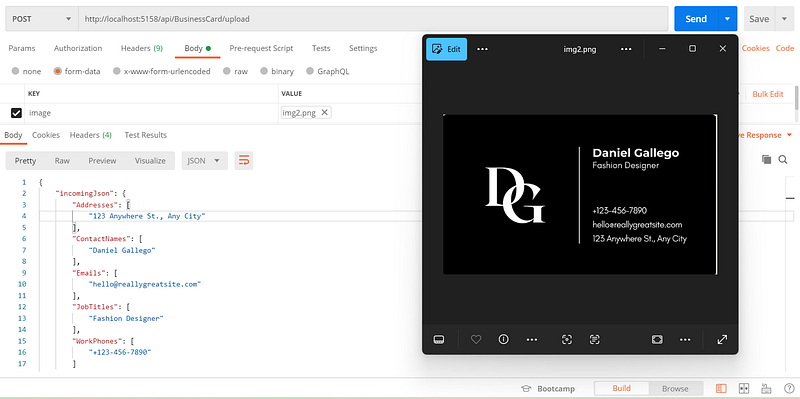Open keyboard shortcuts icon in status bar
800x399 pixels.
pos(766,389)
